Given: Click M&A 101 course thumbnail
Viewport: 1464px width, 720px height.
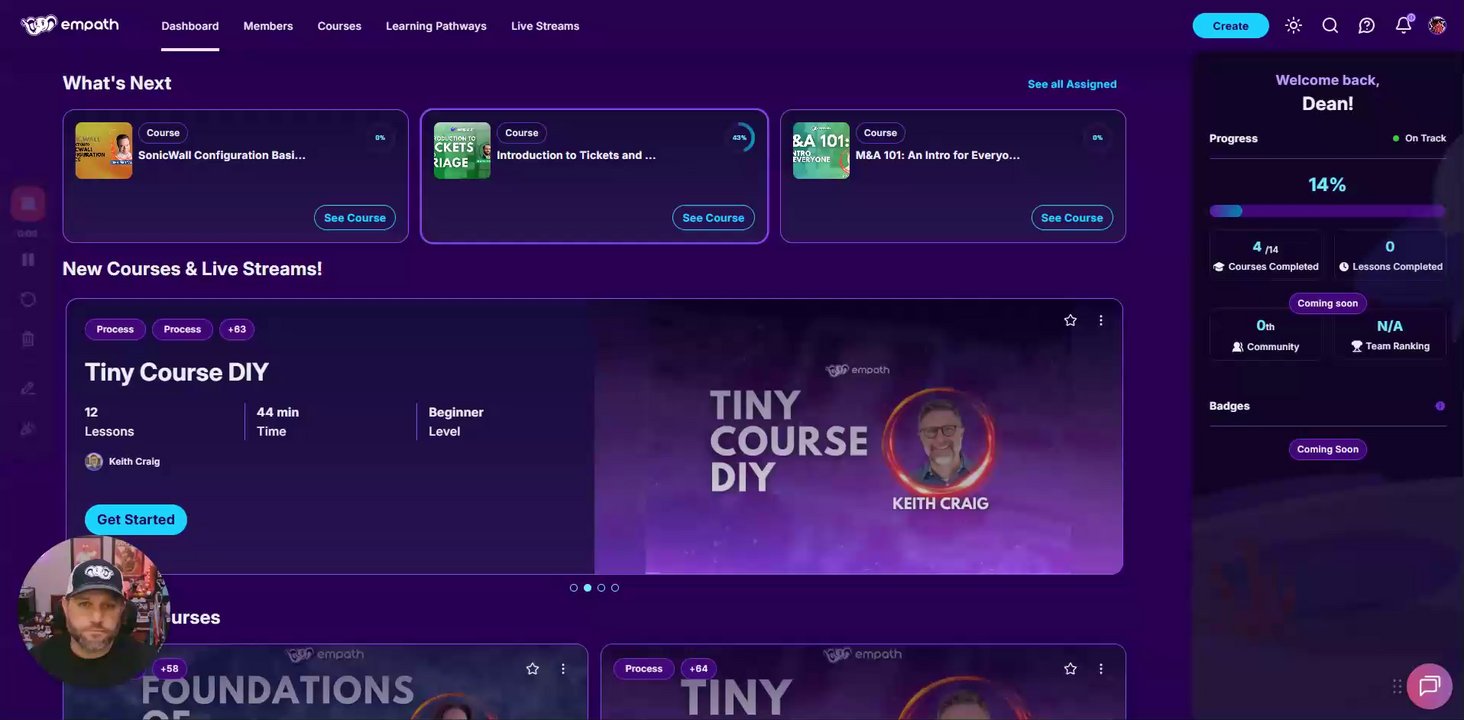Looking at the screenshot, I should 821,151.
